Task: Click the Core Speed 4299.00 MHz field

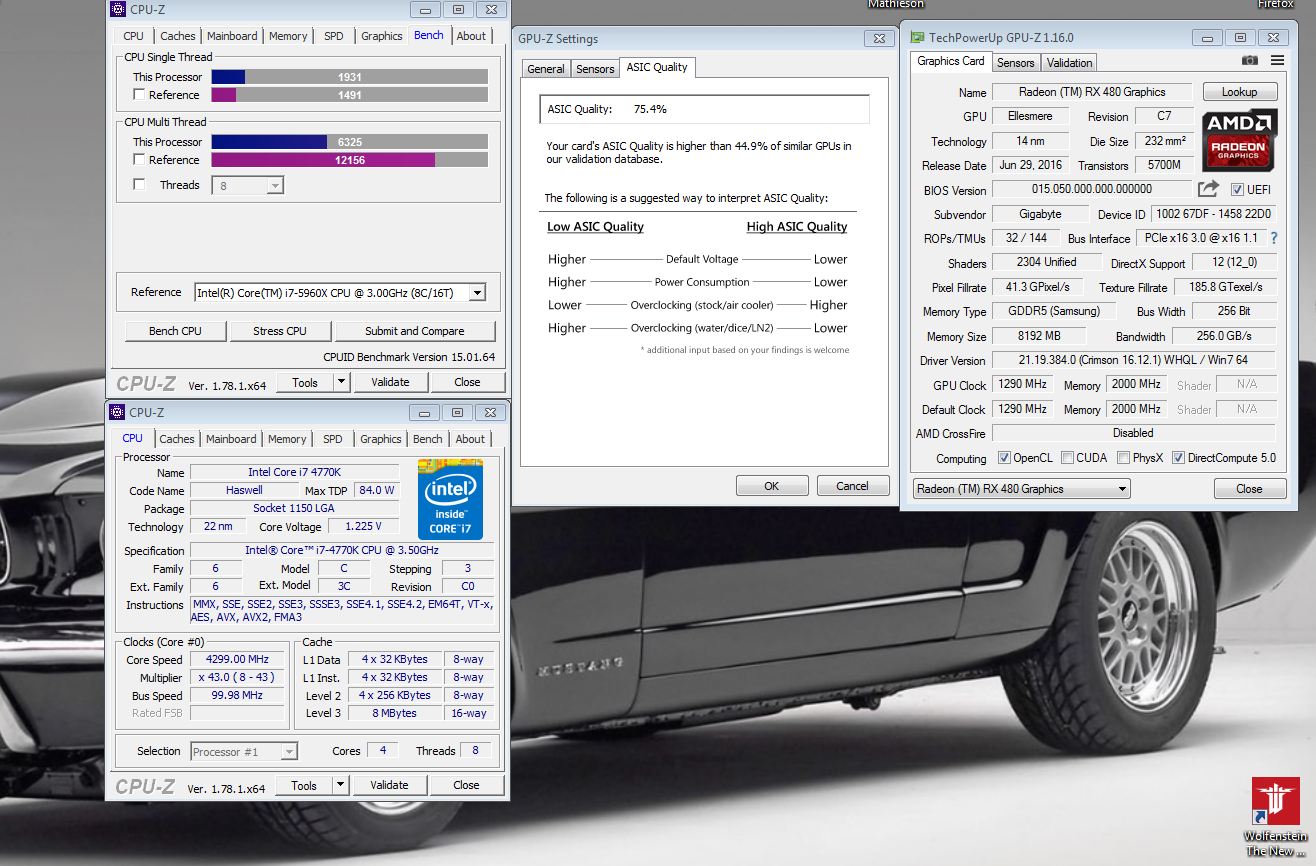Action: (237, 660)
